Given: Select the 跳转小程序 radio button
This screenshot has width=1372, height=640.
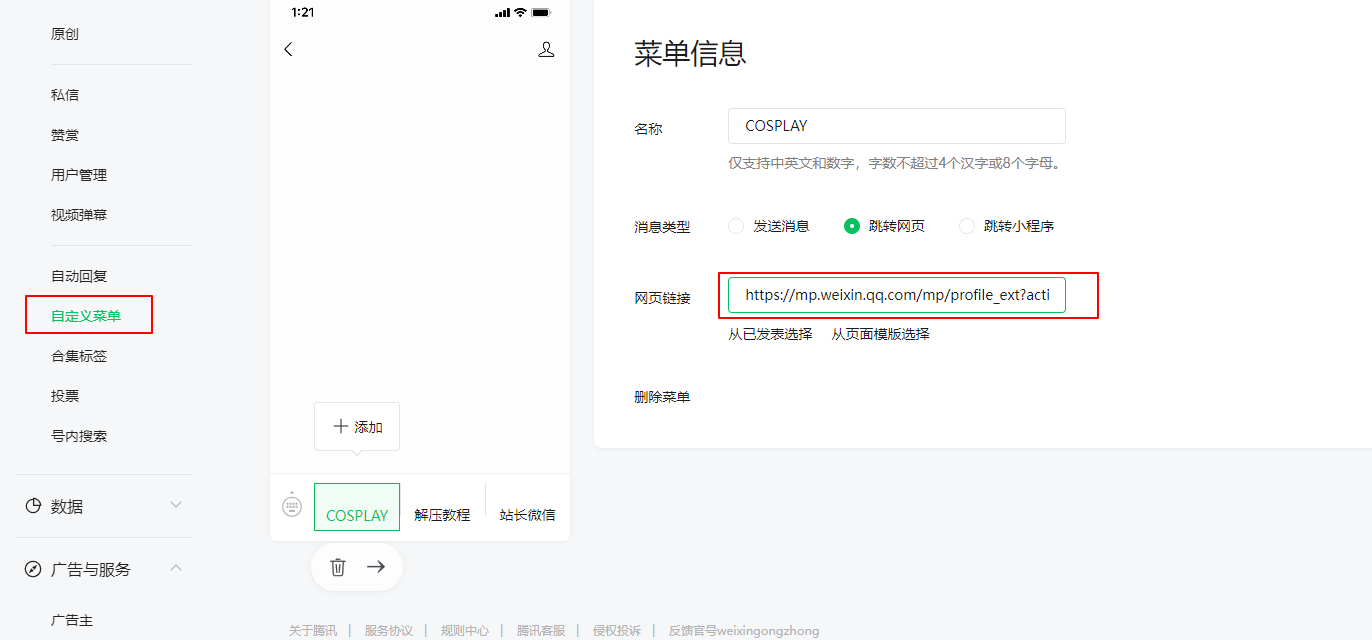Looking at the screenshot, I should click(x=967, y=226).
